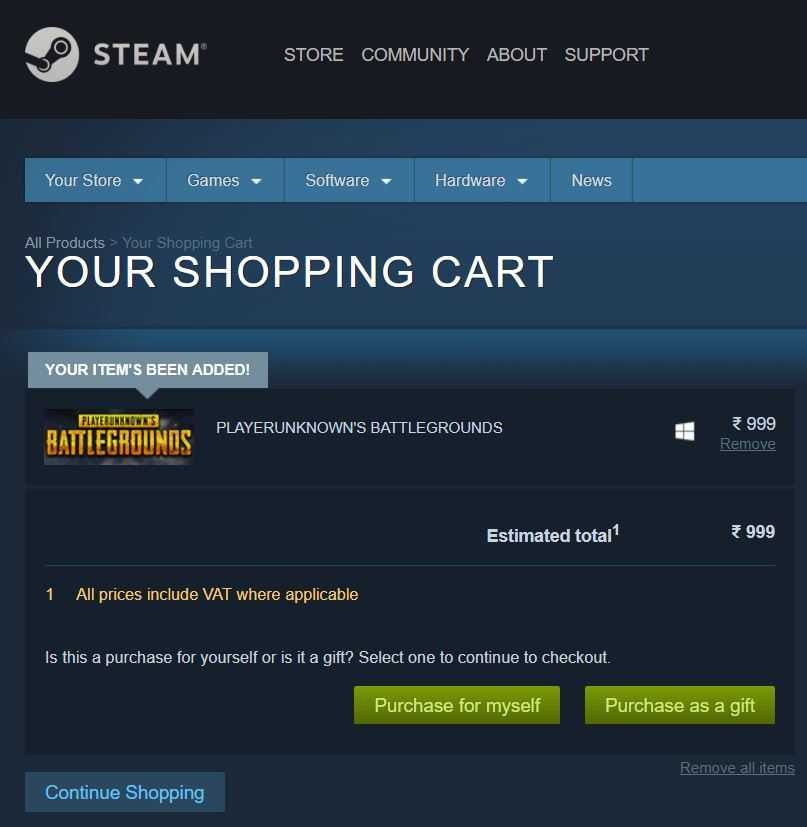Click the Steam logo icon
Viewport: 807px width, 827px height.
[x=52, y=54]
